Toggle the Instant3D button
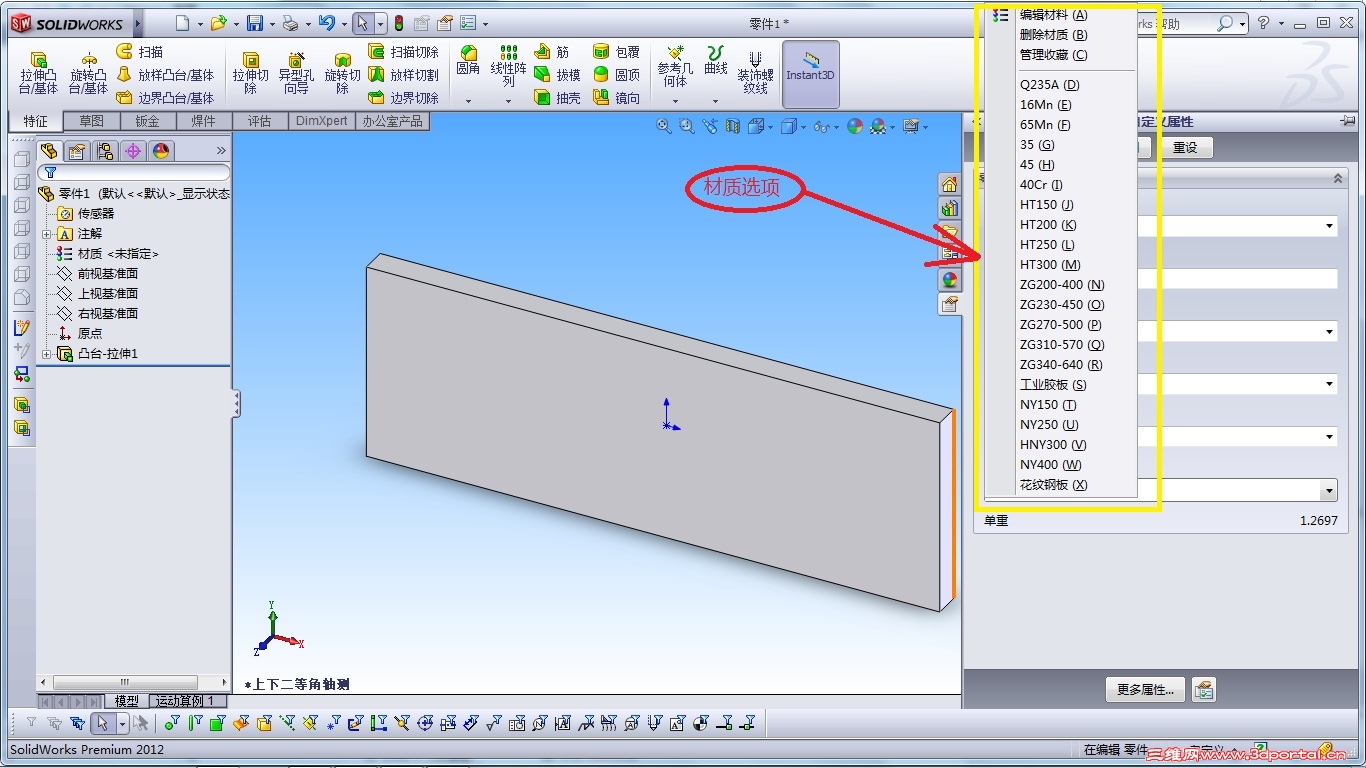 tap(810, 74)
